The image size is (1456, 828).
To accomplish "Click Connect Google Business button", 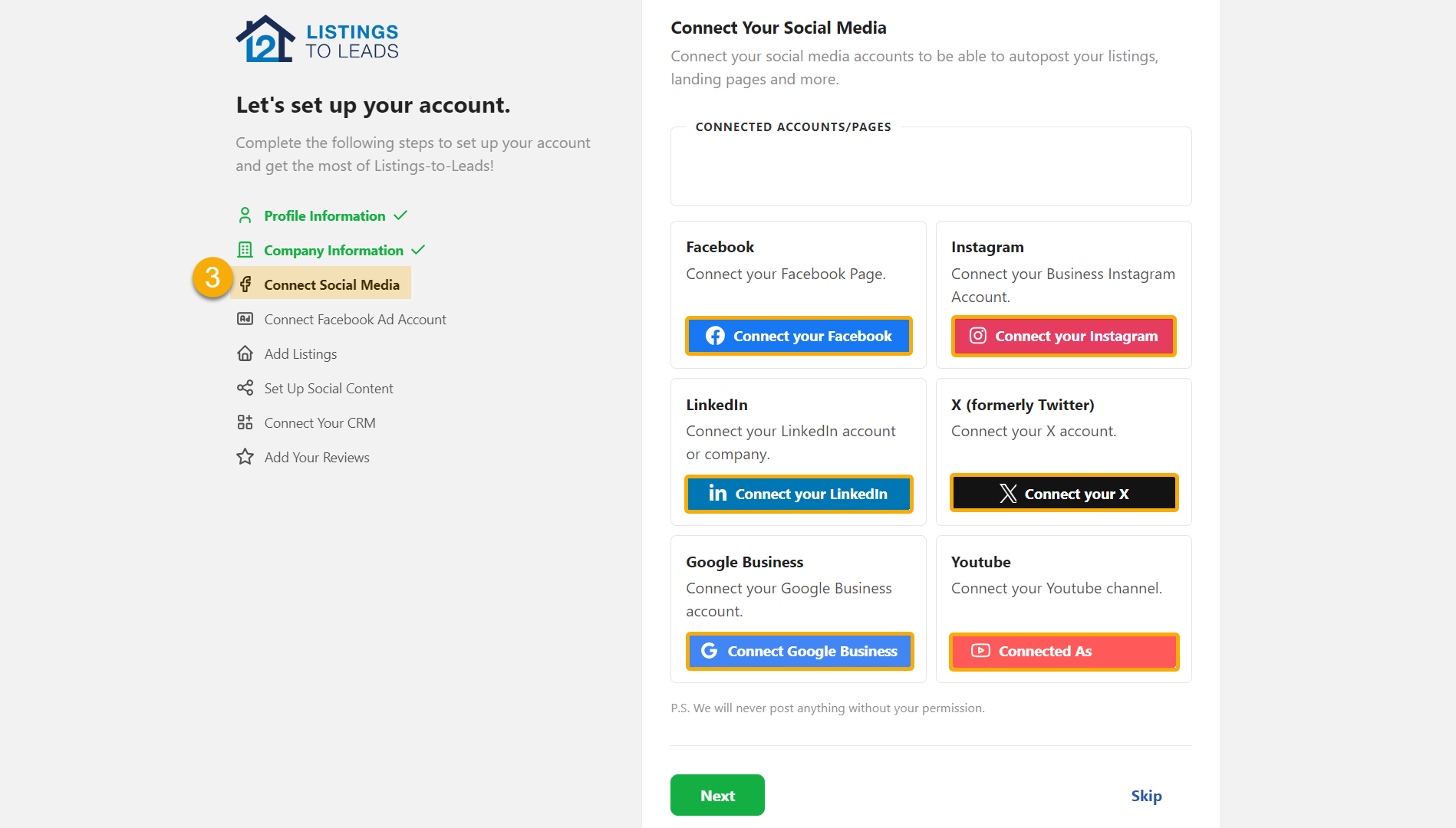I will coord(799,651).
